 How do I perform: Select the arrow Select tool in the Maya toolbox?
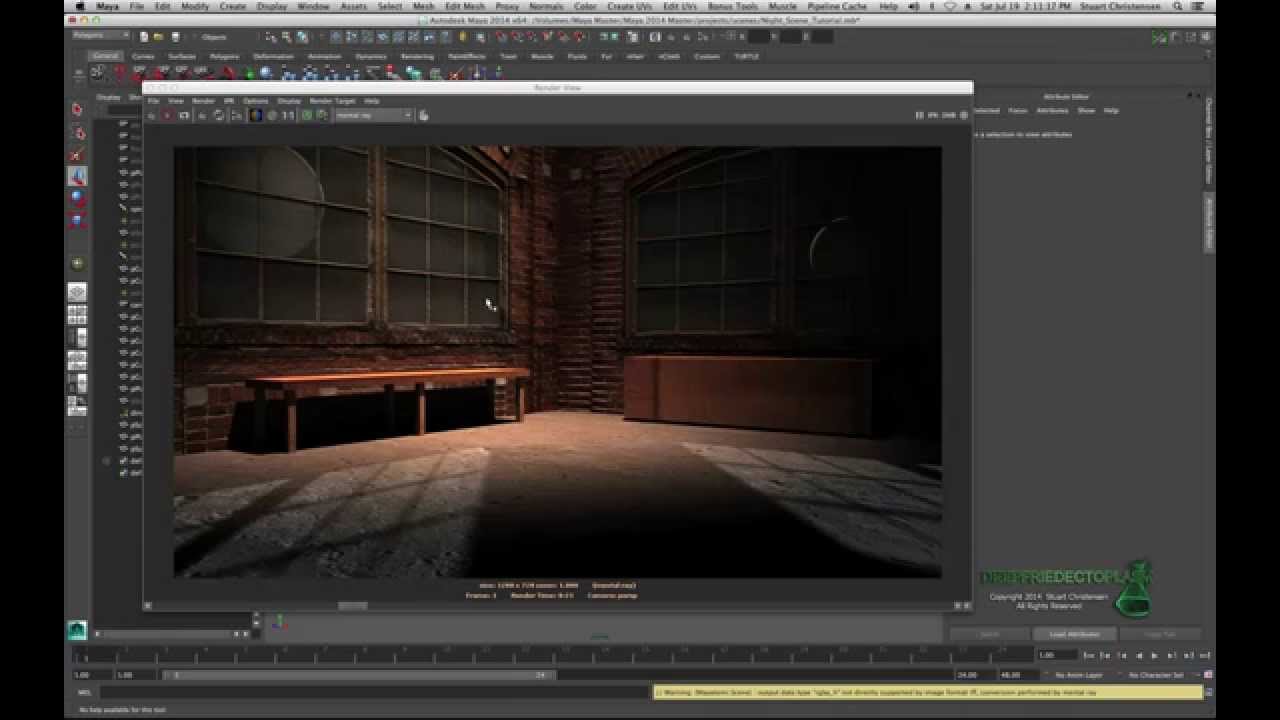77,109
